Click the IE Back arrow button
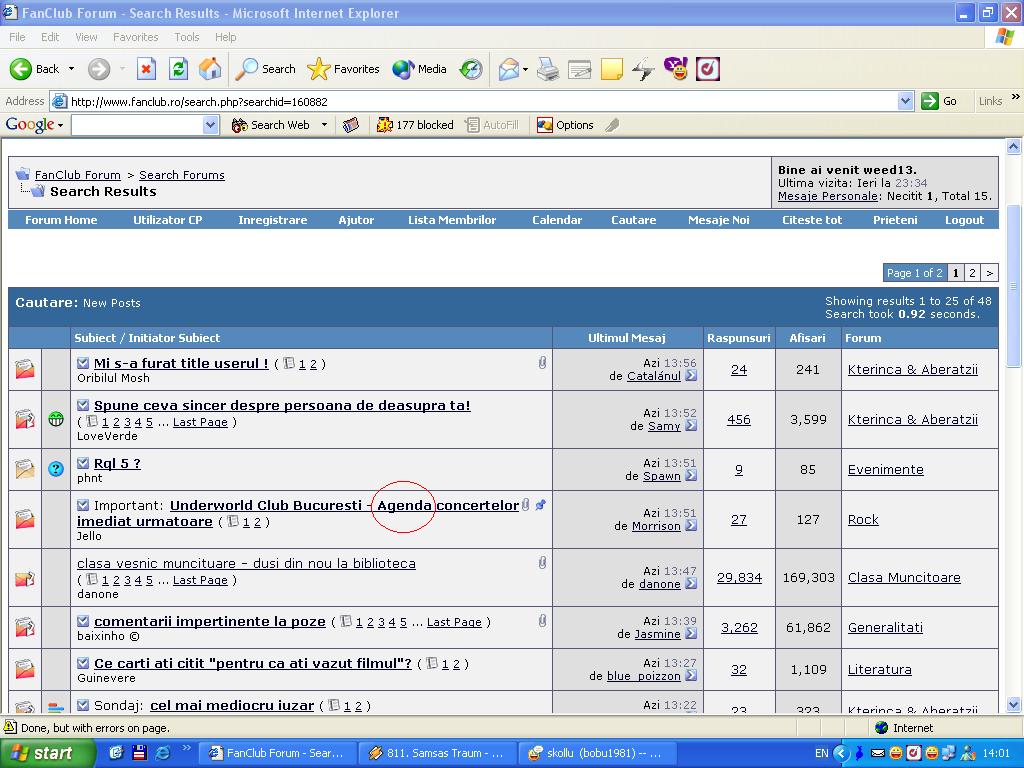This screenshot has height=768, width=1024. click(34, 69)
